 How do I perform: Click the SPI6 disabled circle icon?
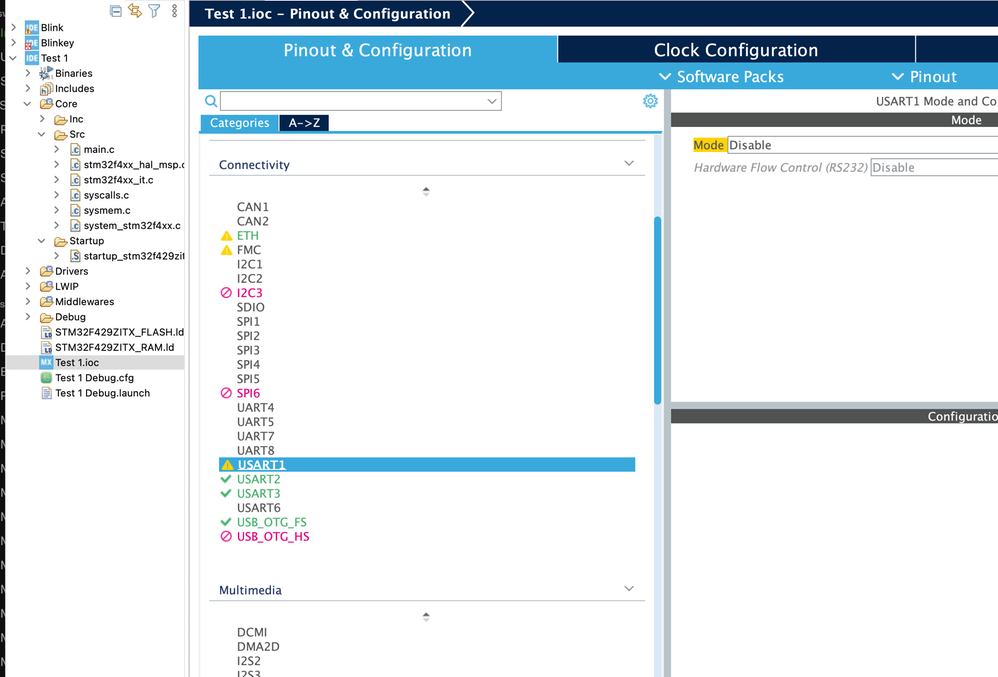(226, 393)
